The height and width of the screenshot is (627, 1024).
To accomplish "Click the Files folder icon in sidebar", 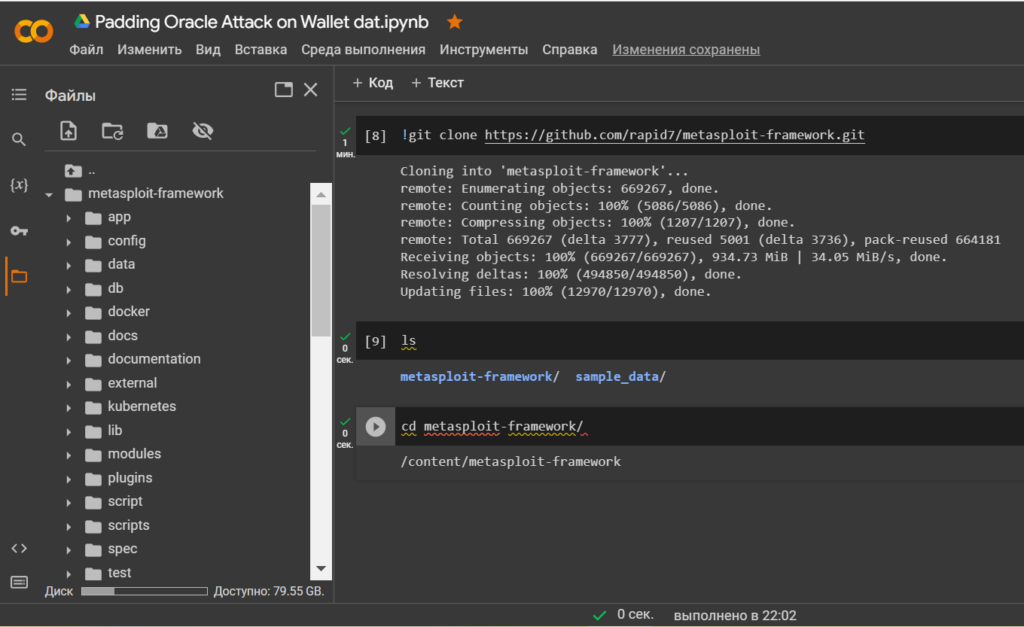I will point(19,276).
